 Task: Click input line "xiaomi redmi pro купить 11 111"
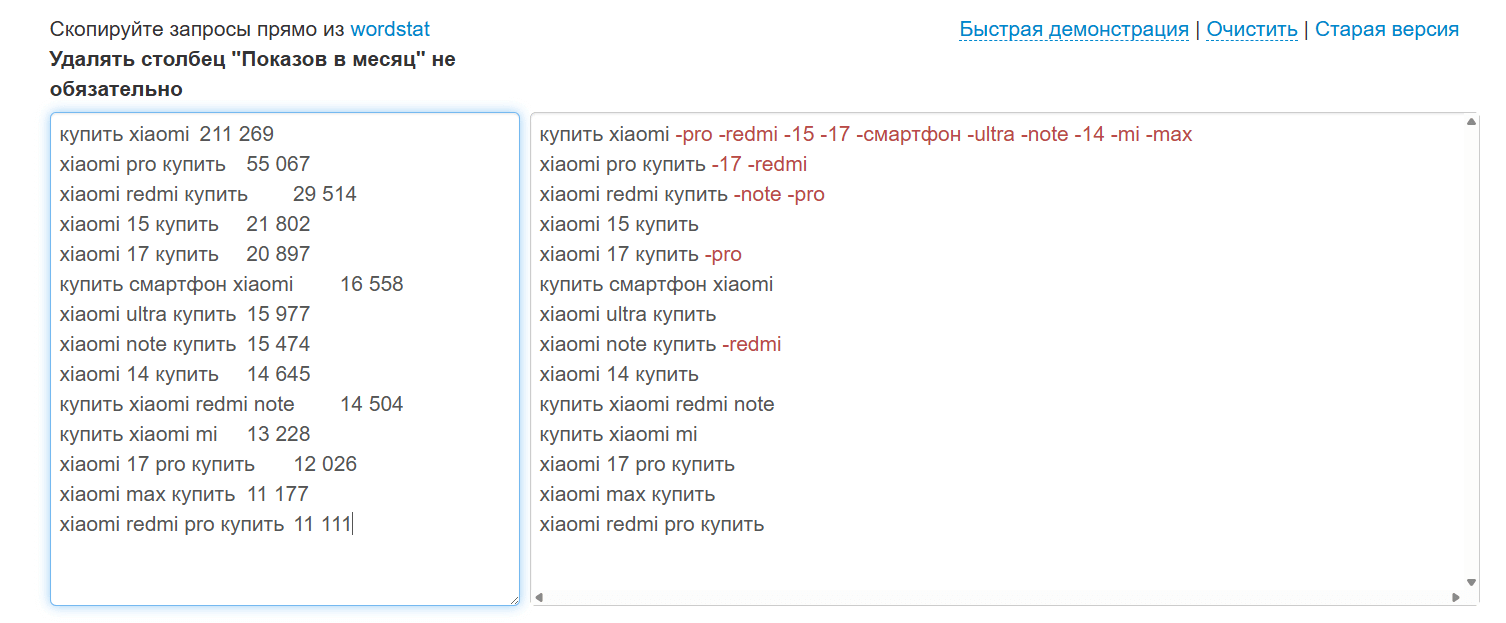205,524
